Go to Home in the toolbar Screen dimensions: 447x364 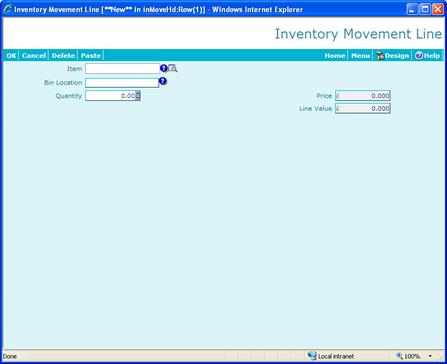[335, 56]
